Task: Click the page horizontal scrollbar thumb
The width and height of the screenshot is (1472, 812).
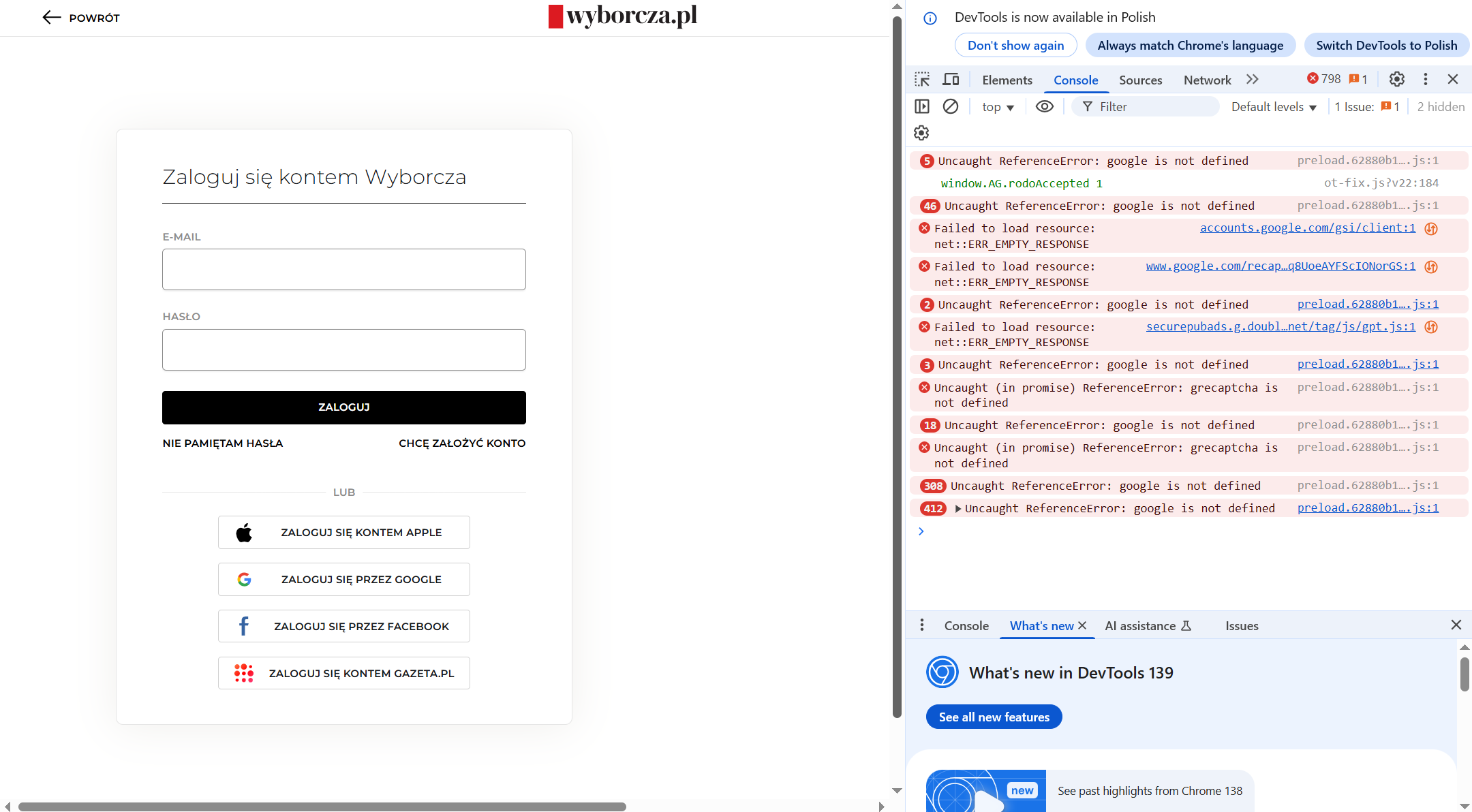Action: (x=322, y=807)
